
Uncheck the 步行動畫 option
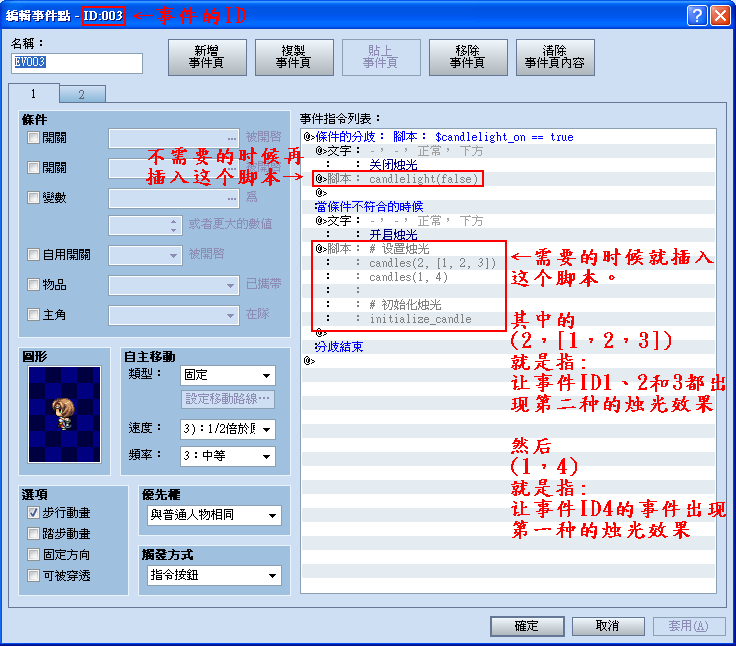[x=33, y=513]
